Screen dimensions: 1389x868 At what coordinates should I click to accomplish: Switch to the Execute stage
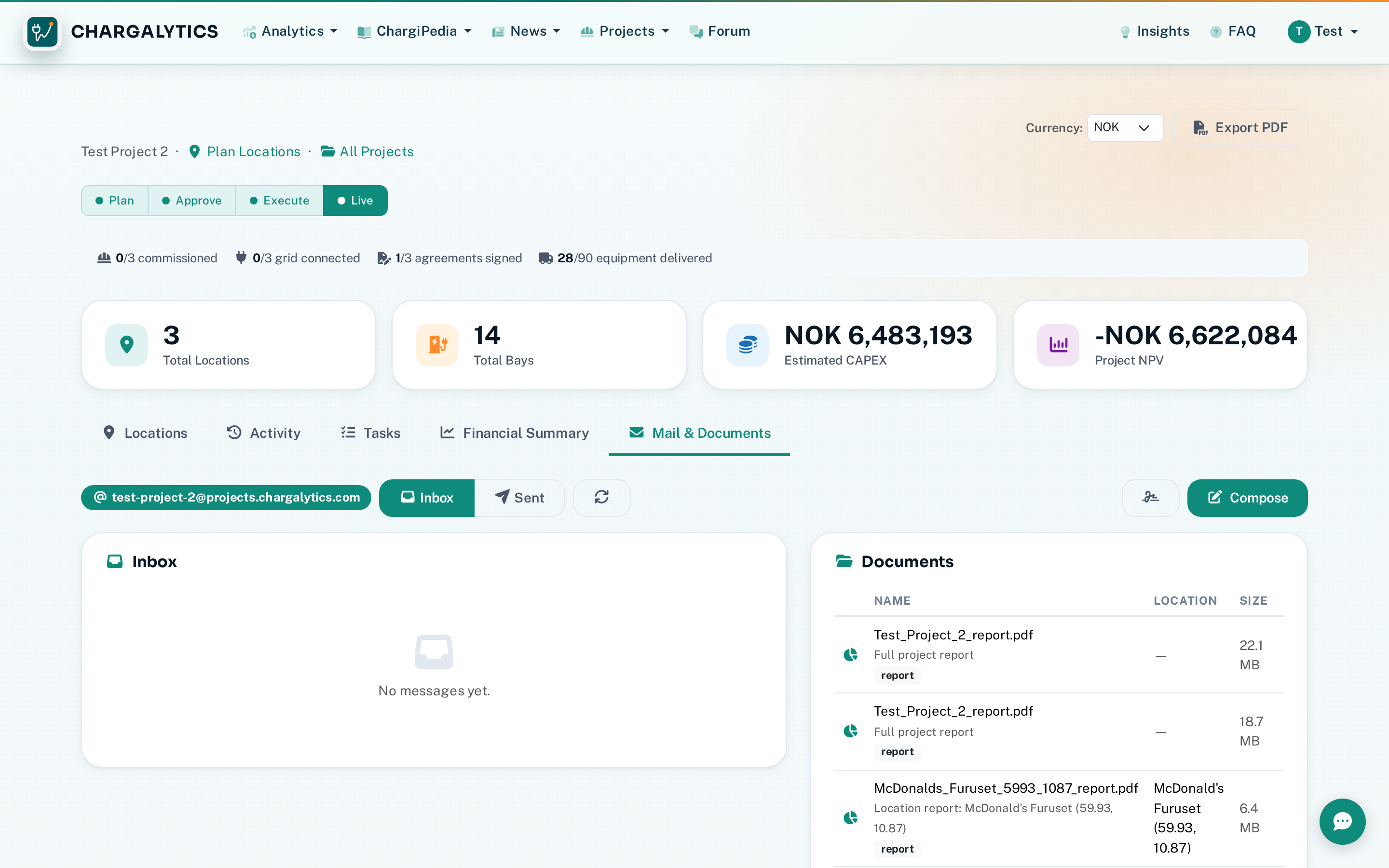point(280,200)
